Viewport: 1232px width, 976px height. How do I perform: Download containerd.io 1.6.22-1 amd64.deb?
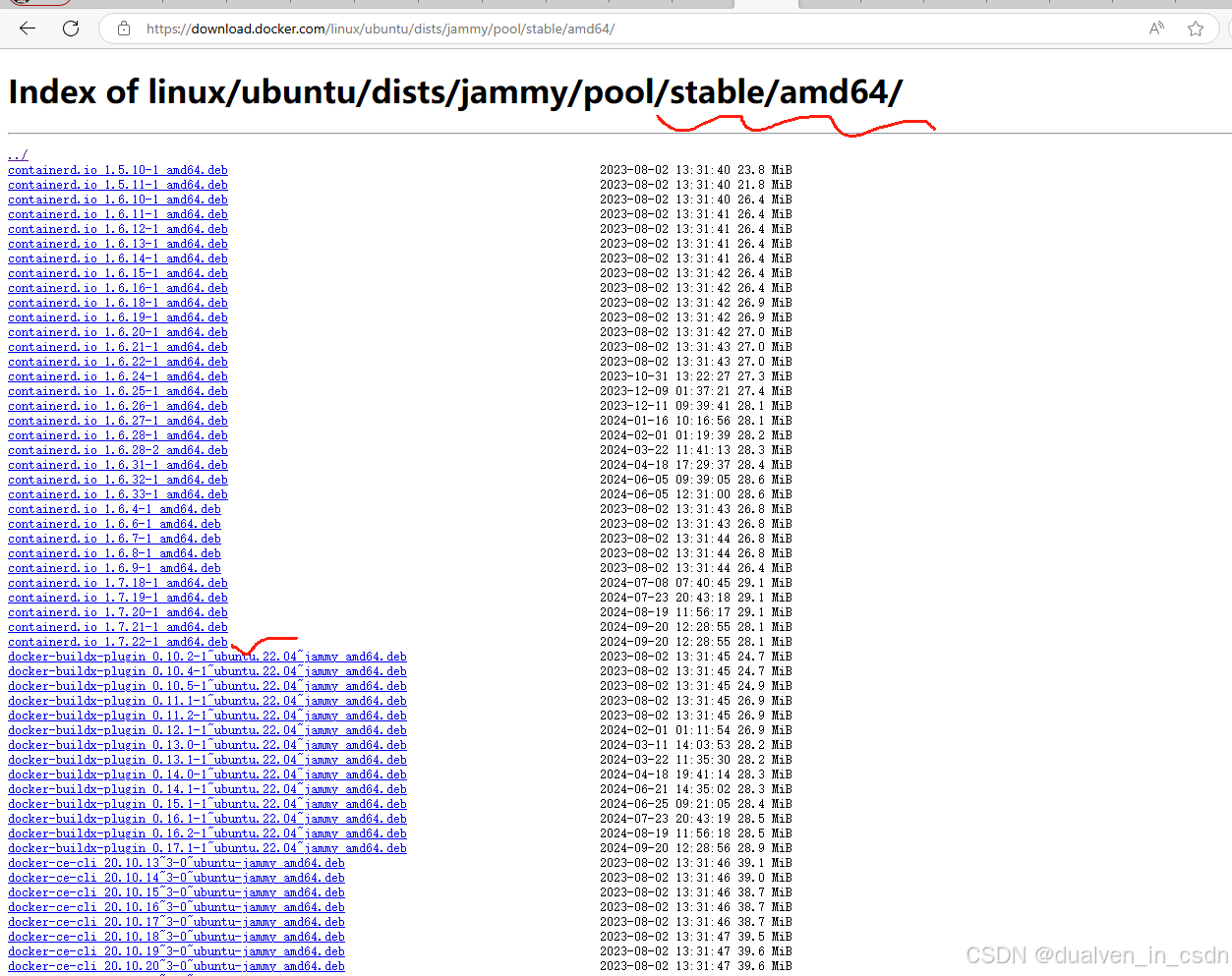click(x=118, y=362)
